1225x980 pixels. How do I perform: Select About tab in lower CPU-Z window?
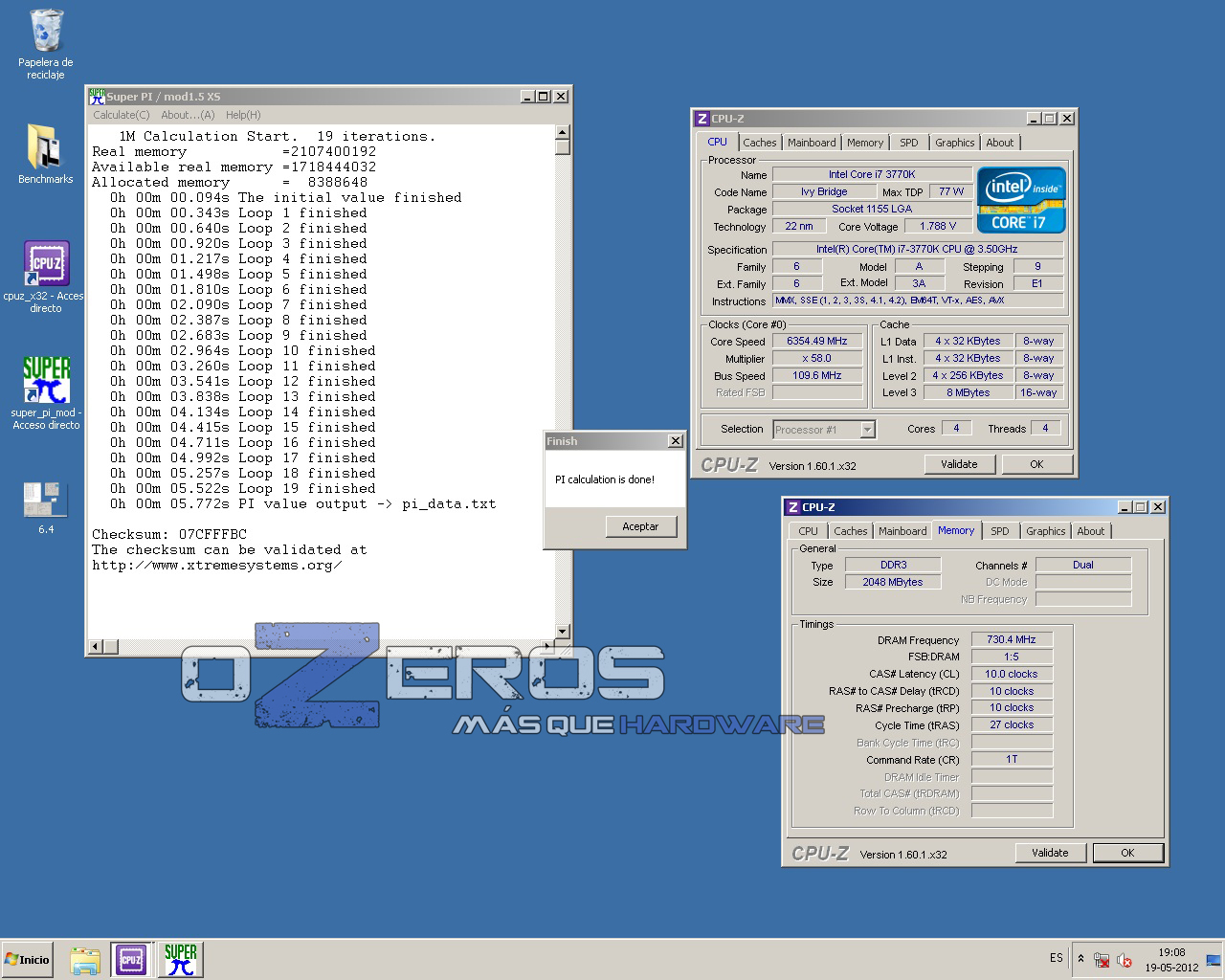1091,531
